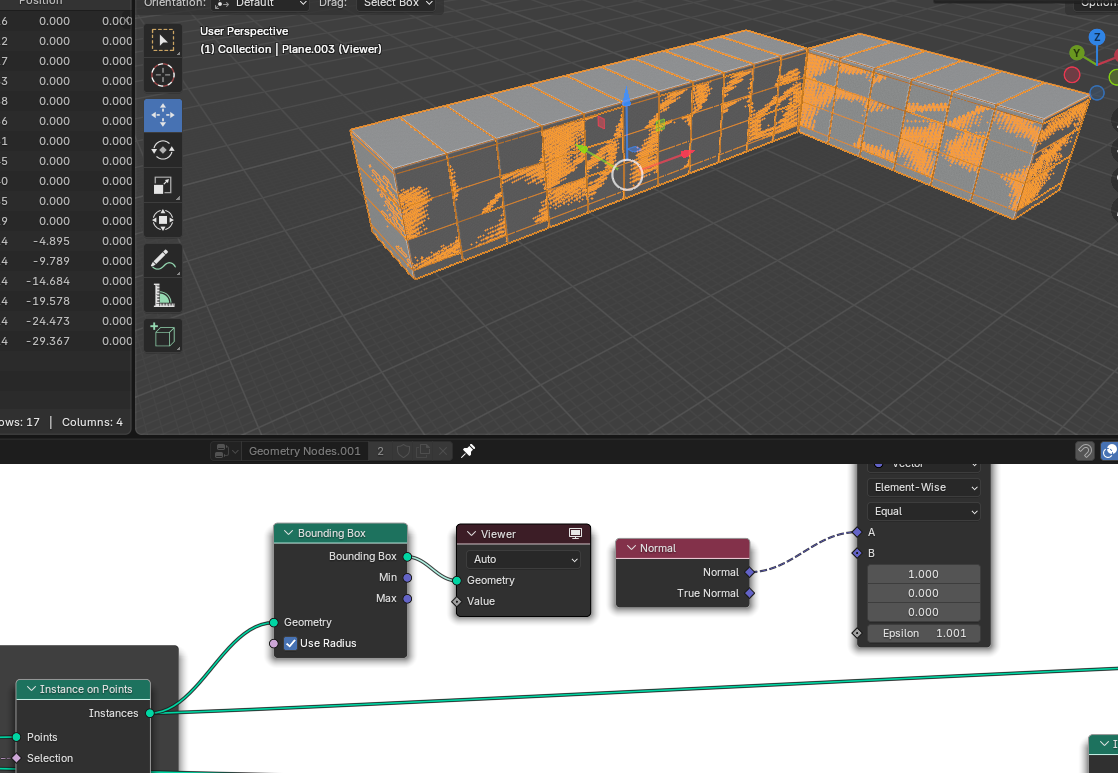Screen dimensions: 1118x773
Task: Click the Bounding Box Min output socket
Action: (x=407, y=578)
